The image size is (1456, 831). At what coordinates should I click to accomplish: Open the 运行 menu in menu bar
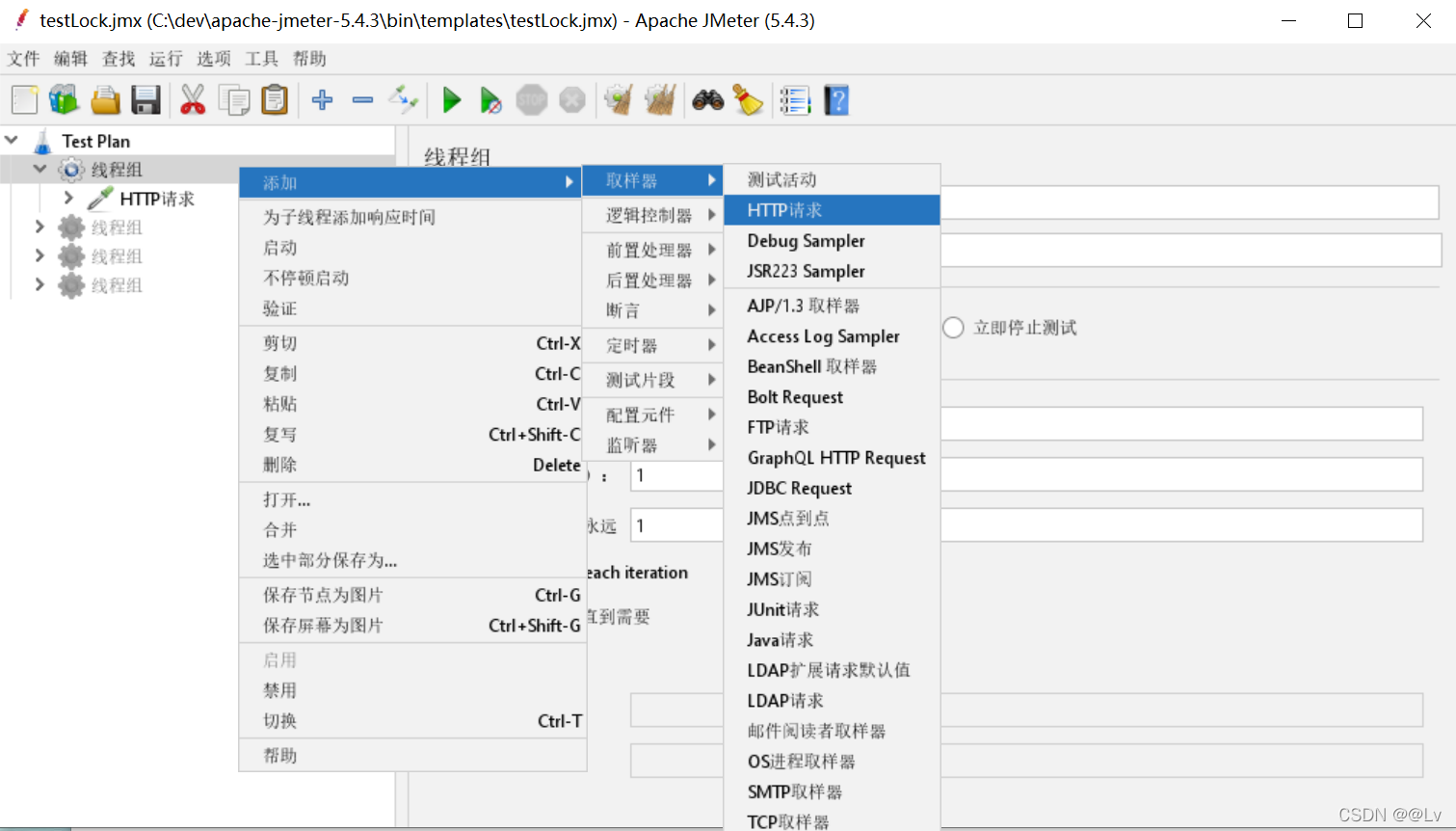[166, 59]
